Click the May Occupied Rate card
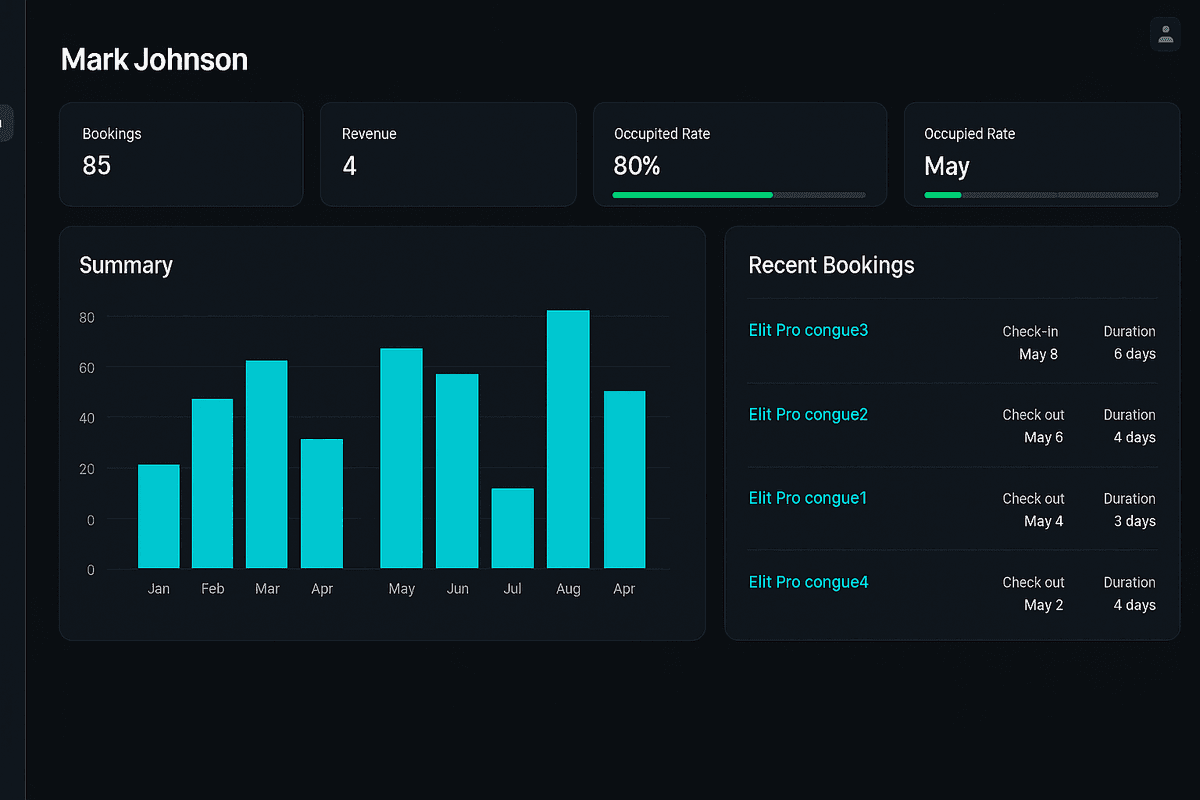This screenshot has width=1200, height=800. (1042, 154)
